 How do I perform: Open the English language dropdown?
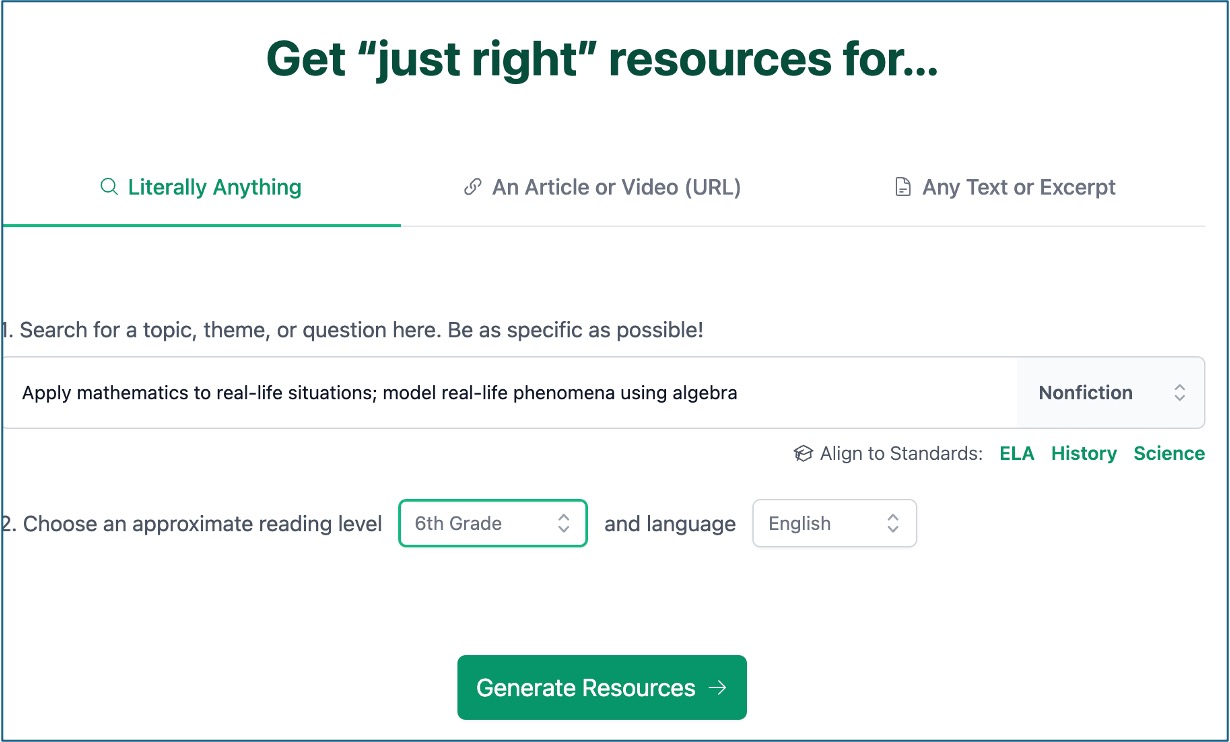[833, 523]
